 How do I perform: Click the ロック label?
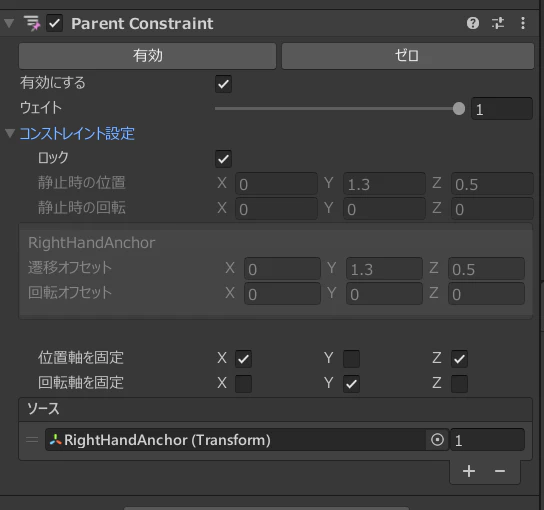coord(53,158)
